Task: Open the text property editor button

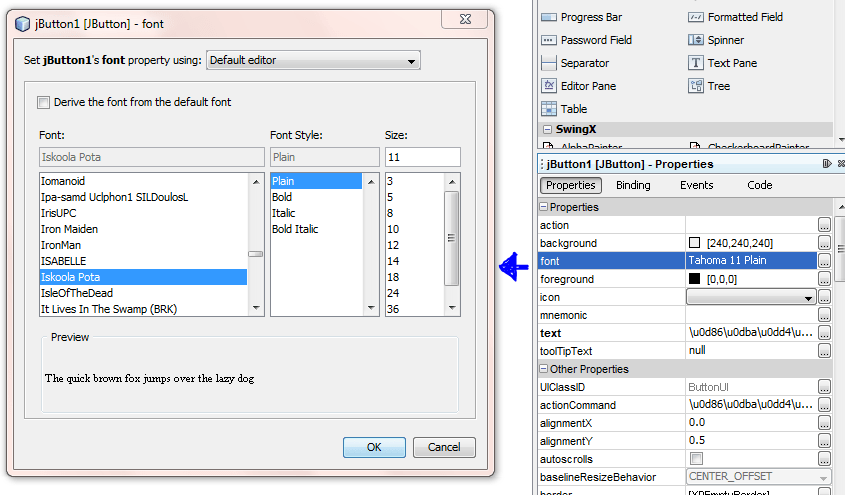Action: (x=824, y=333)
